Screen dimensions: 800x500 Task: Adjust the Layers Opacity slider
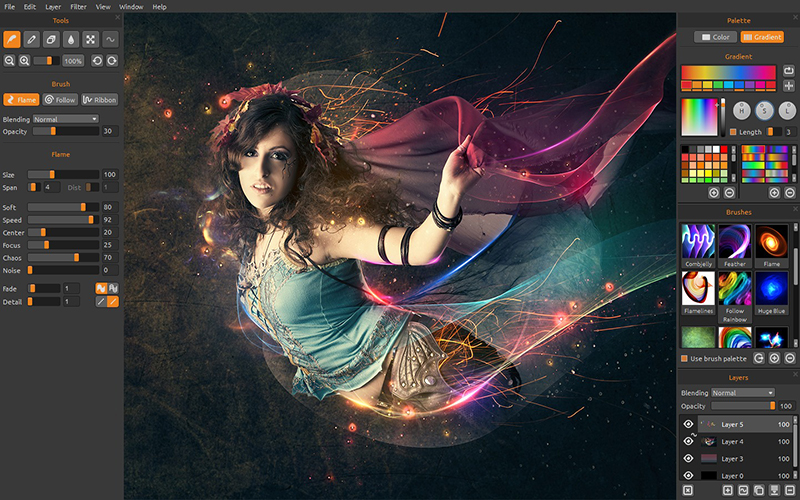click(x=743, y=406)
